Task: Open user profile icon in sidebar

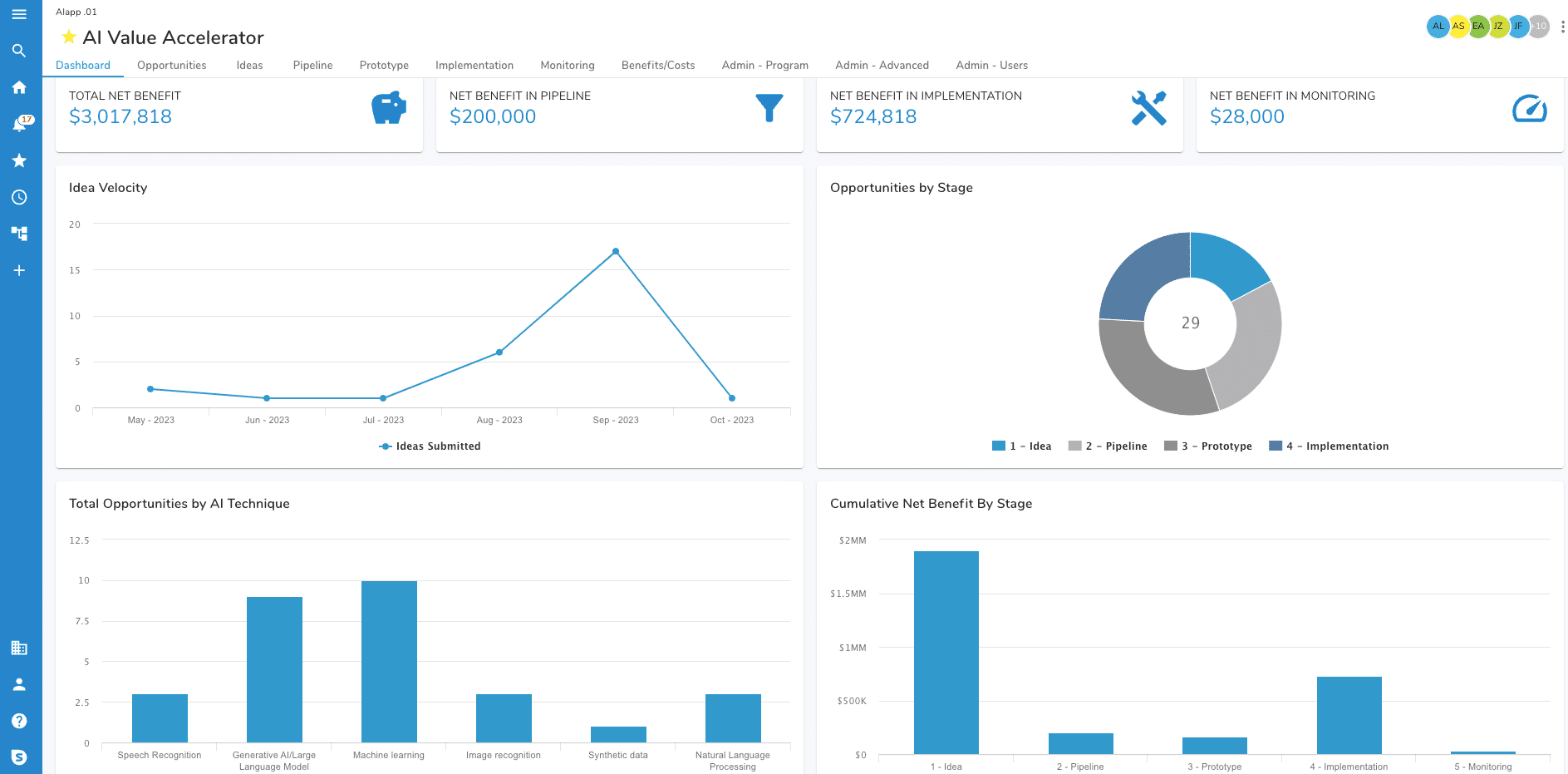Action: (19, 684)
